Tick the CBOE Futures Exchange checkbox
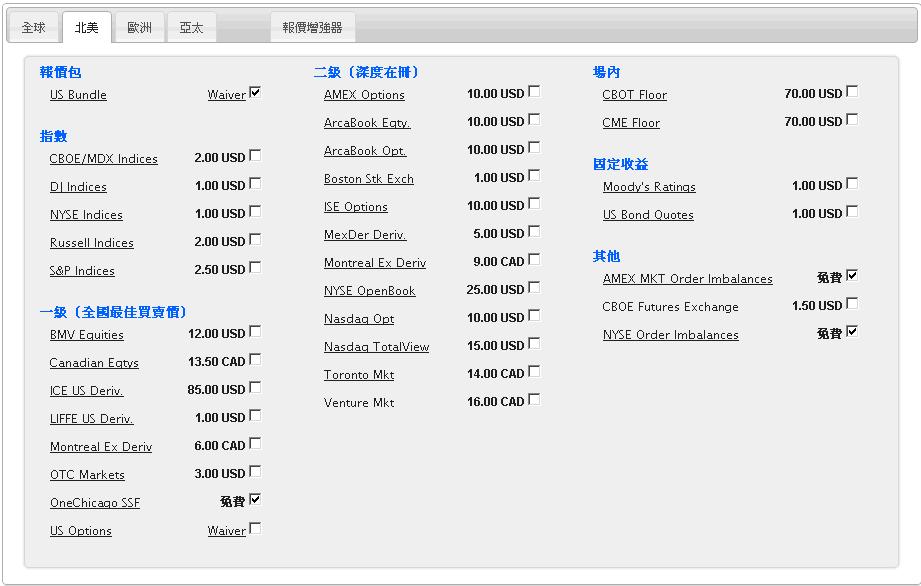This screenshot has width=921, height=586. pos(852,304)
